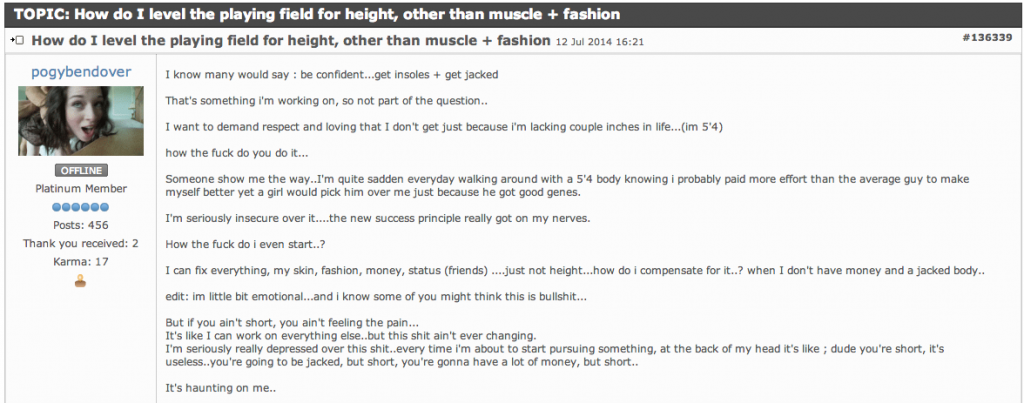The height and width of the screenshot is (403, 1024).
Task: Click the sentence about the new success principle
Action: coord(377,218)
